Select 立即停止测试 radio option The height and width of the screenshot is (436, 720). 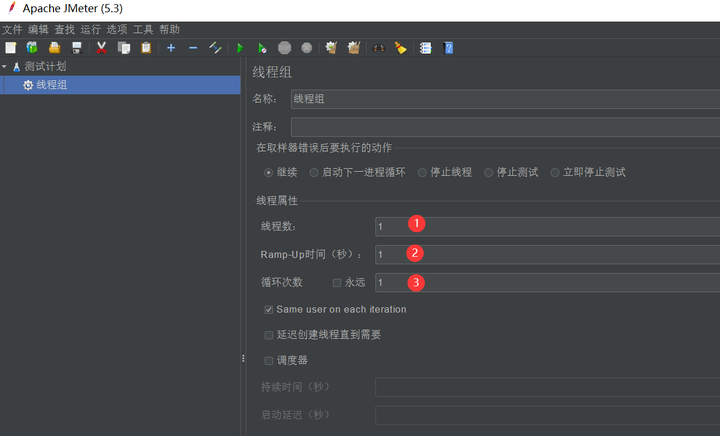tap(555, 173)
